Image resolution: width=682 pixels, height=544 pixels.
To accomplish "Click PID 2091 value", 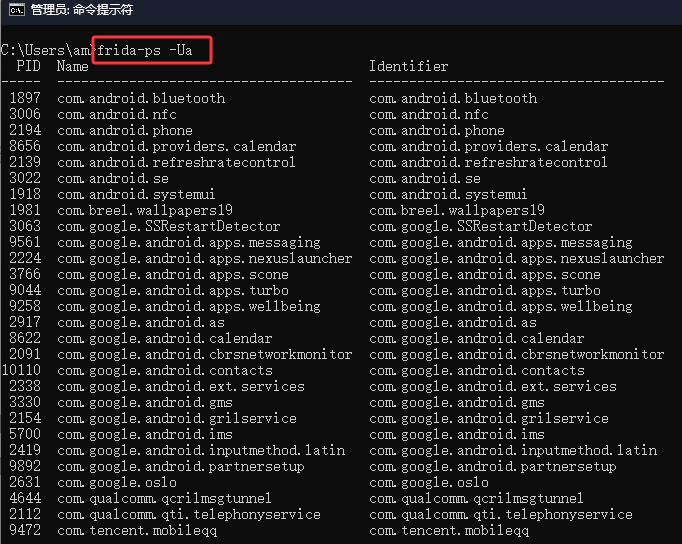I will (x=25, y=354).
